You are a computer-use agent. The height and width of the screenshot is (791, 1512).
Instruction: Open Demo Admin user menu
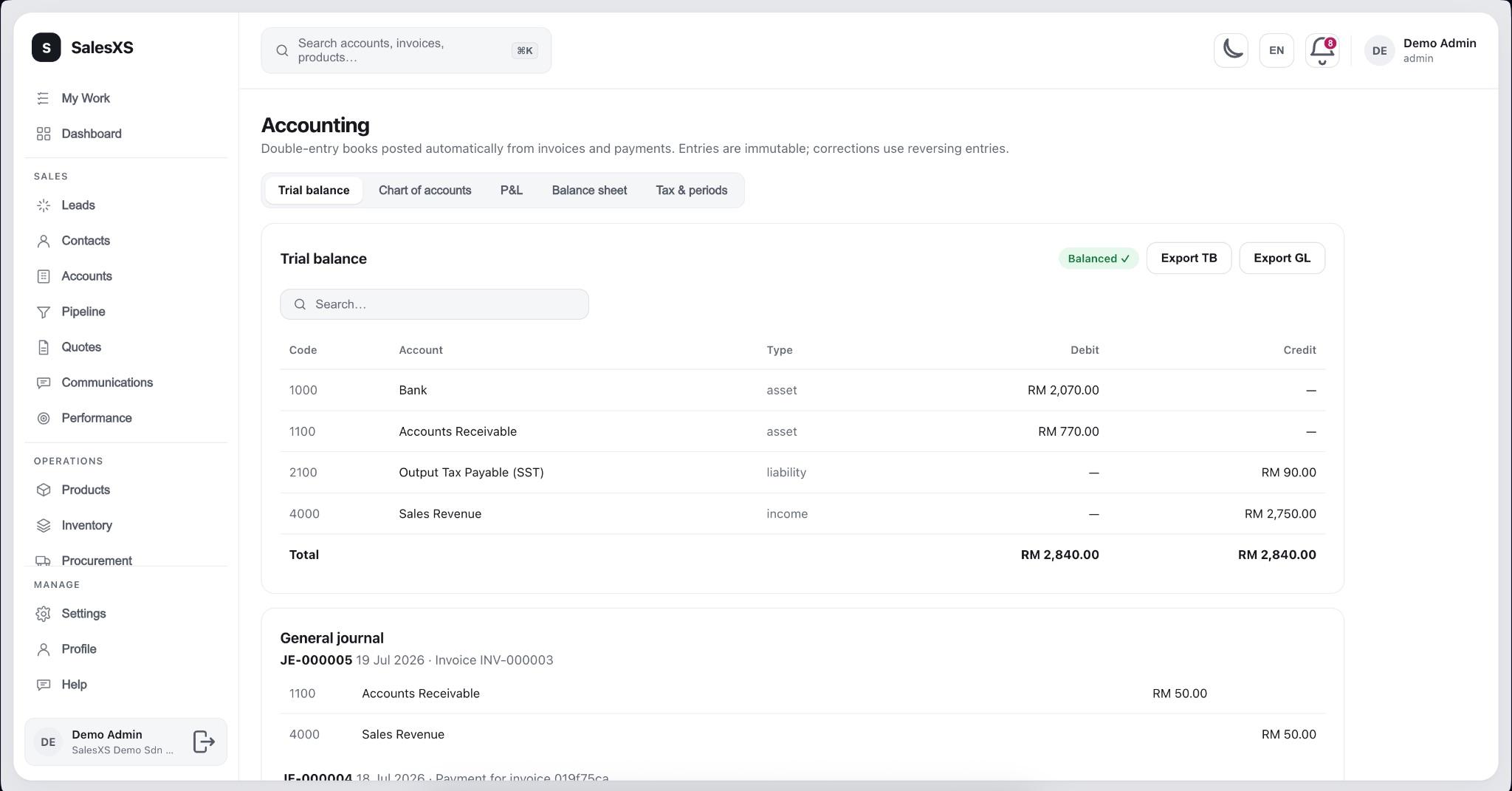1420,50
